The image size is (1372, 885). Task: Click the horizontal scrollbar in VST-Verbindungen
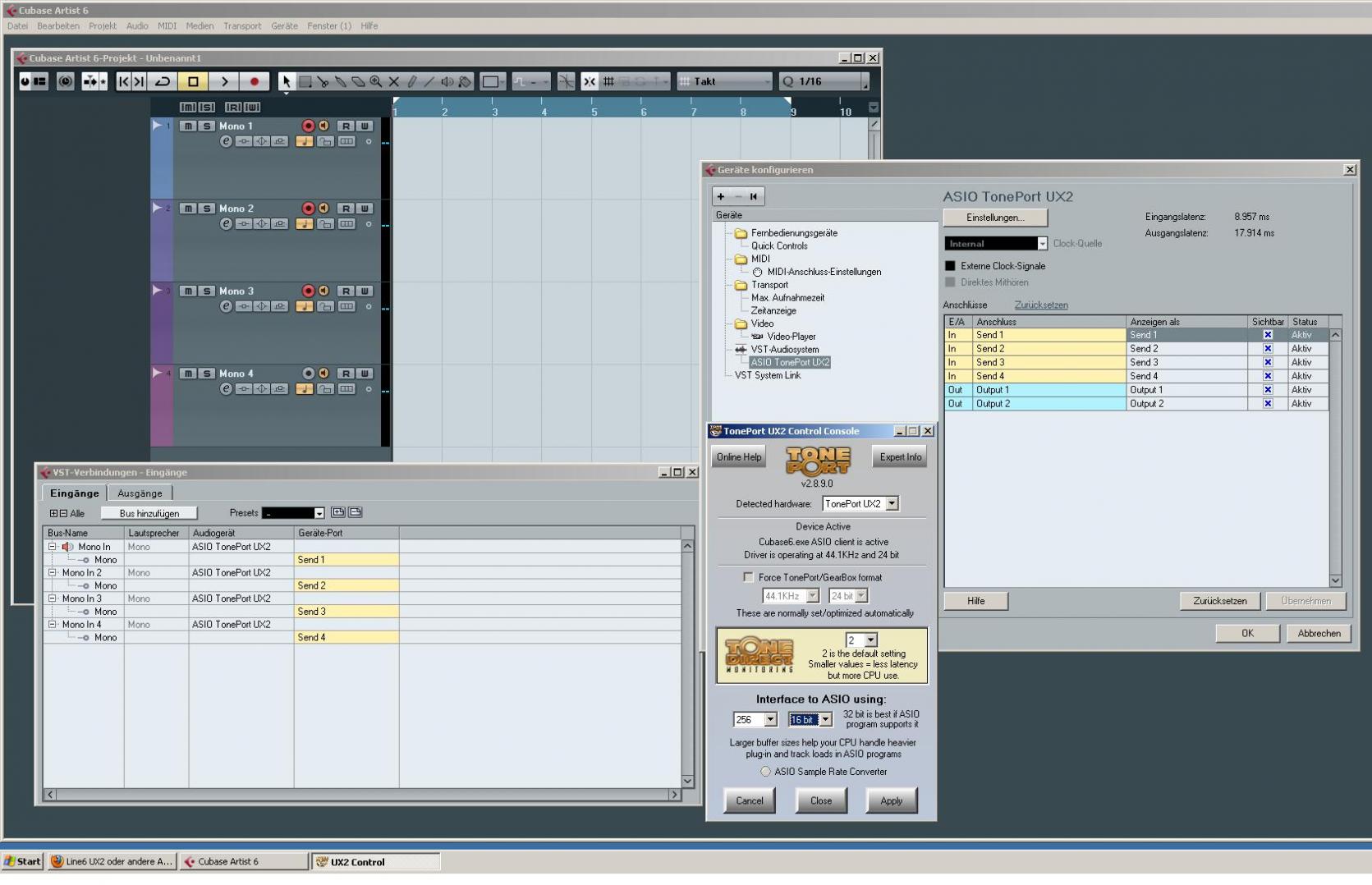pos(362,794)
